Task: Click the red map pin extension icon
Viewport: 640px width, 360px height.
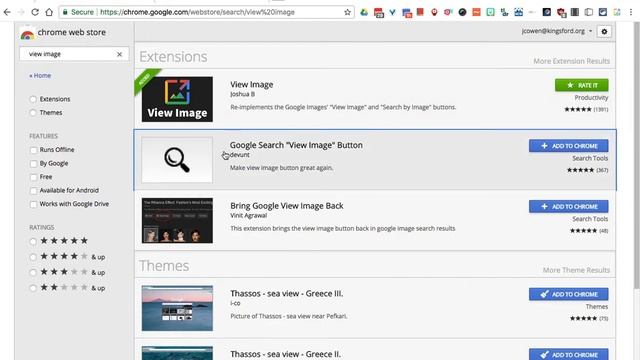Action: [x=434, y=12]
